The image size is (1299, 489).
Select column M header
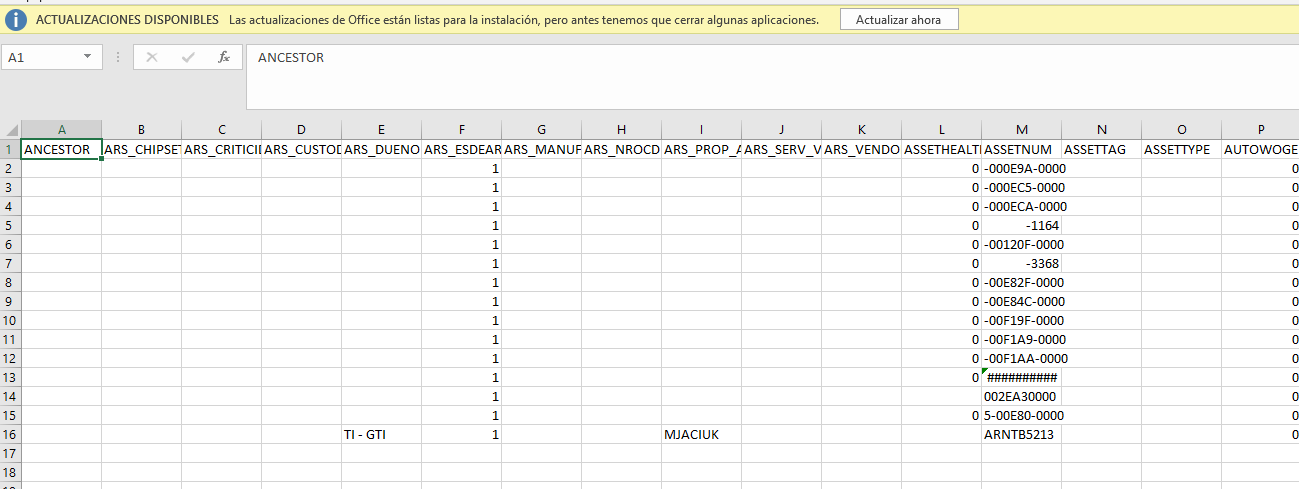[1021, 130]
